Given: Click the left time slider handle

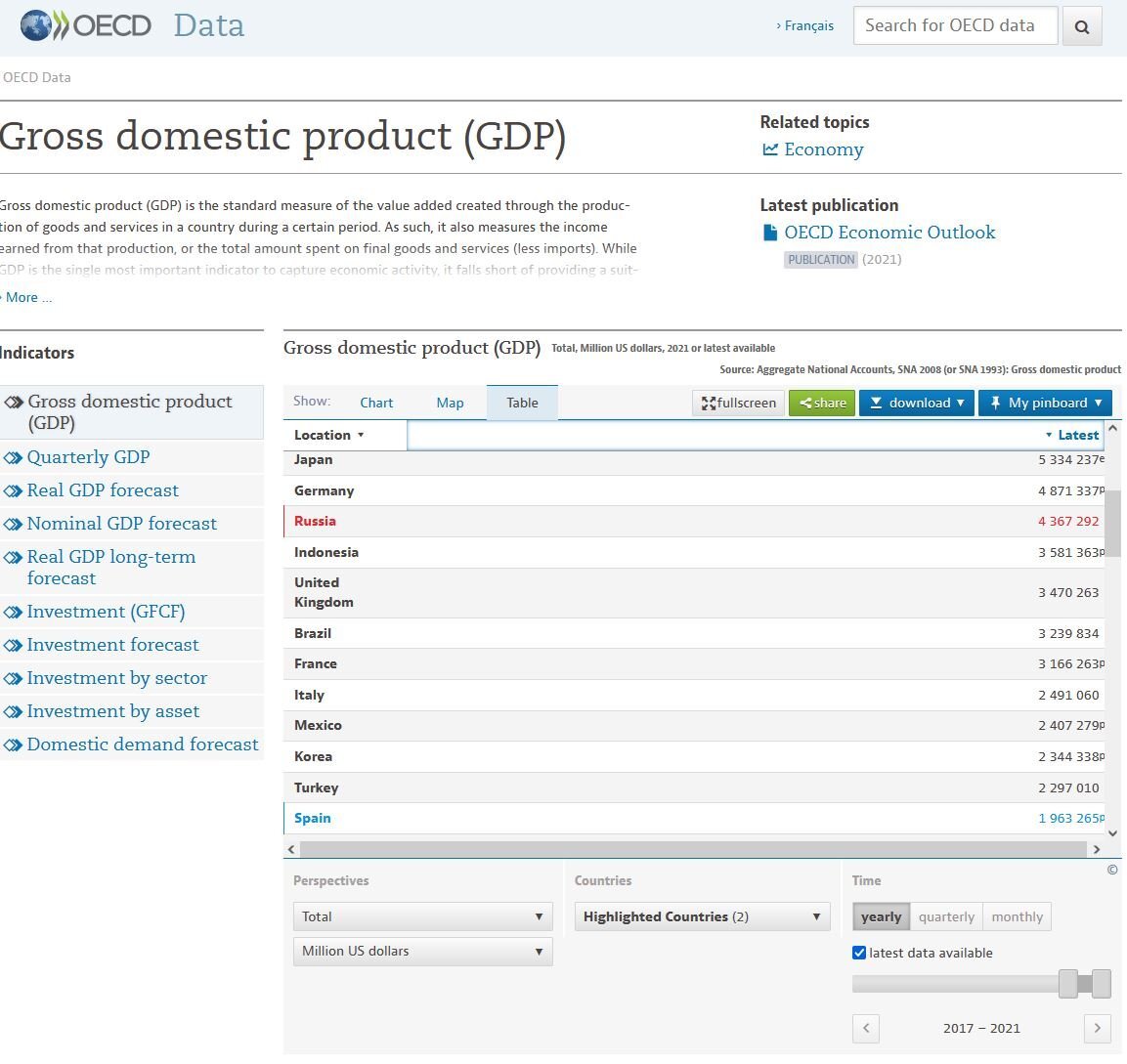Looking at the screenshot, I should [1068, 984].
